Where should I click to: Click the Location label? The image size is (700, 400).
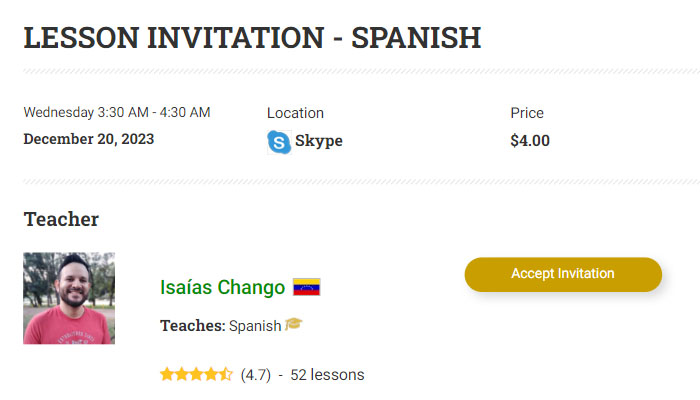pos(295,113)
